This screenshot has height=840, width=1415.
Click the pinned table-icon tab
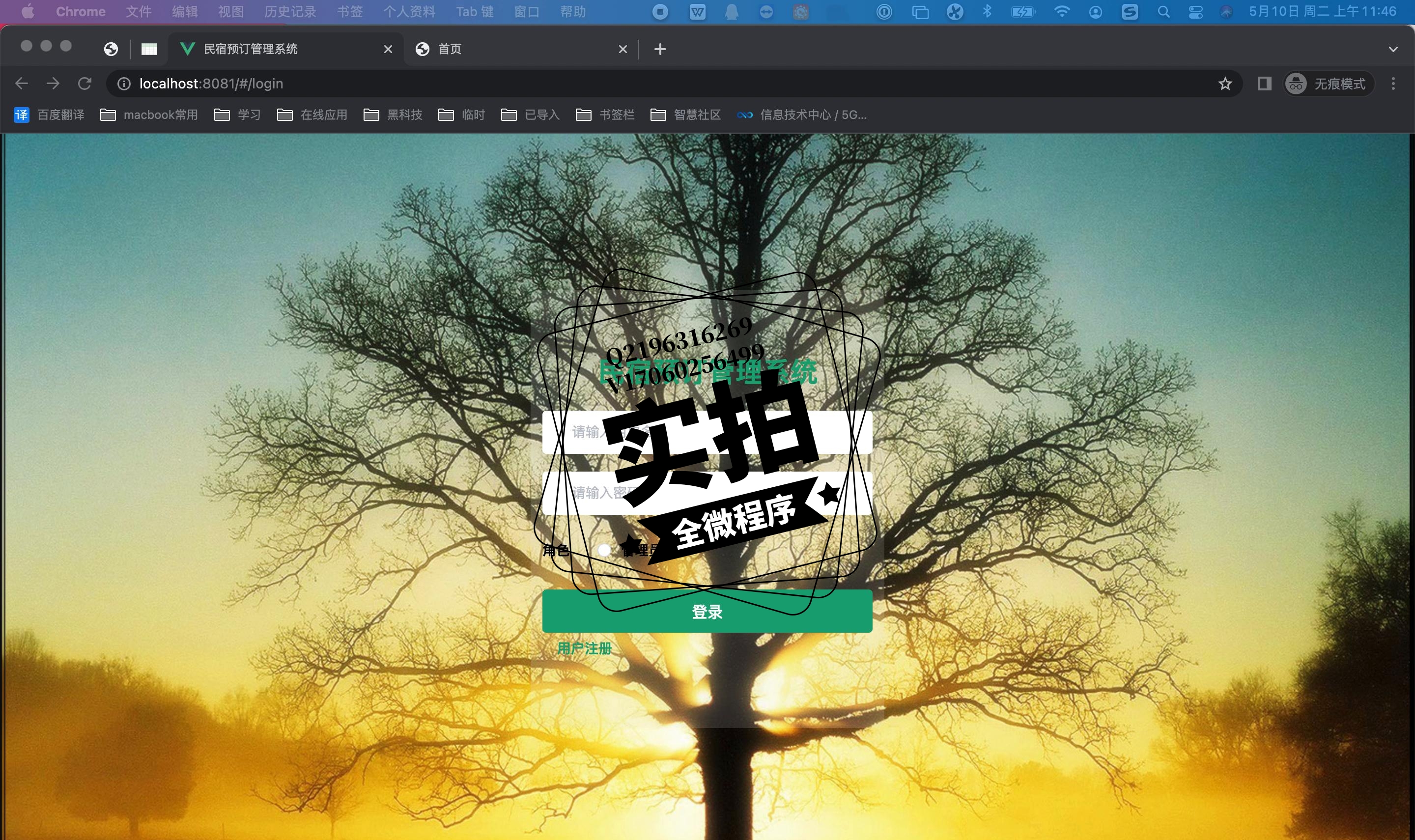point(149,49)
